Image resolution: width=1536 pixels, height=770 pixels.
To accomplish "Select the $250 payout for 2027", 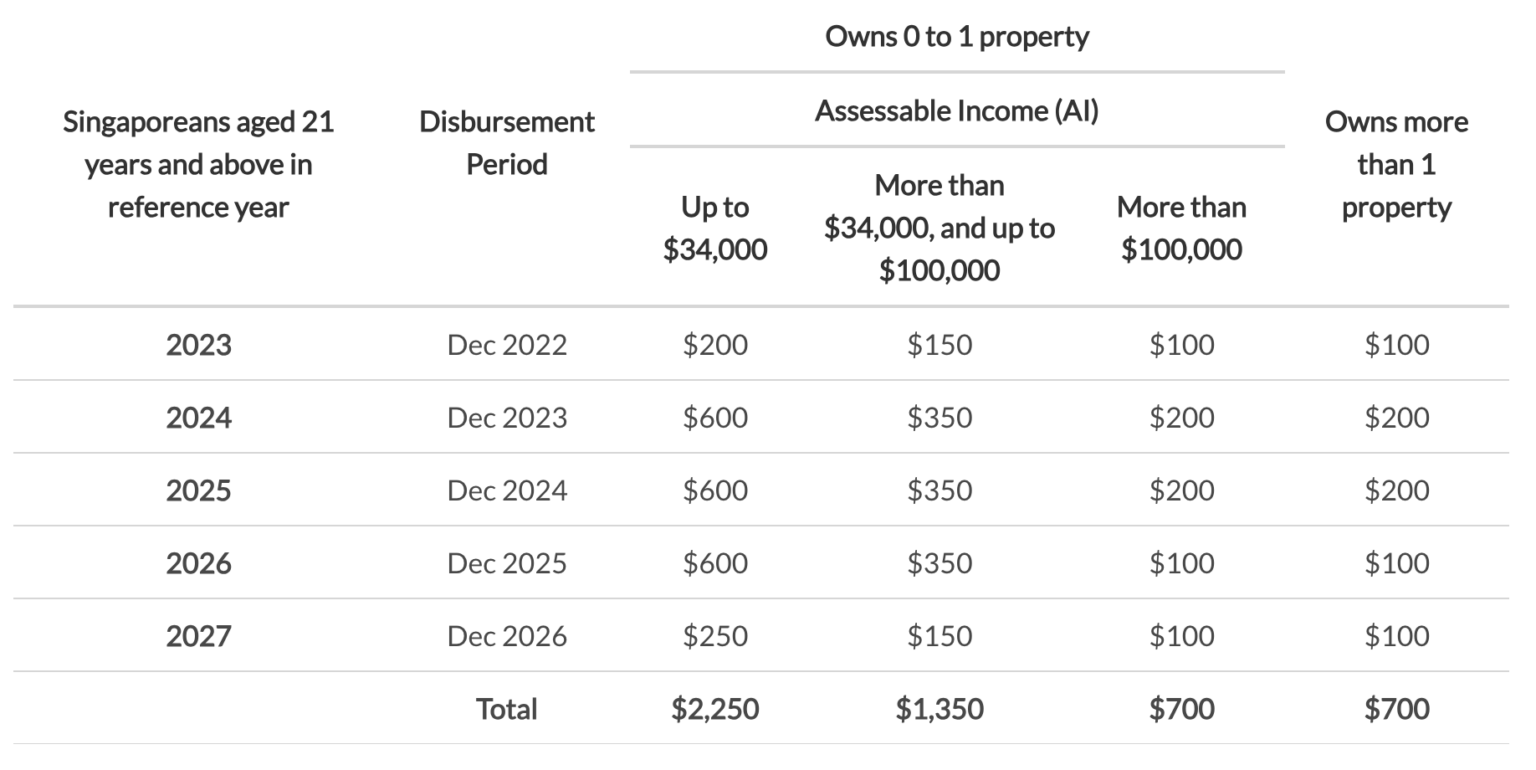I will click(x=715, y=637).
